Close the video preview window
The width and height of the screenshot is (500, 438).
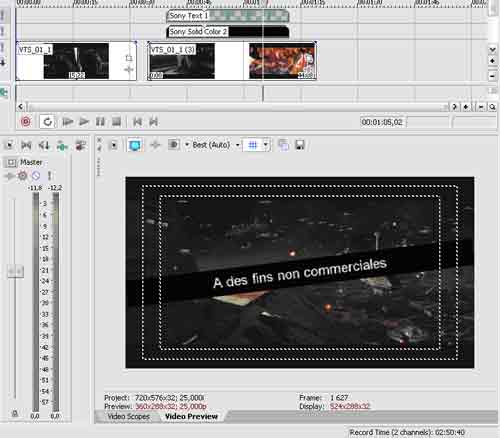(x=99, y=140)
